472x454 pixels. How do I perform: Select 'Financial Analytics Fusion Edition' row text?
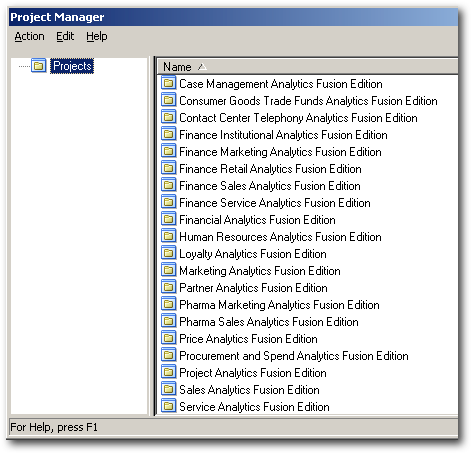pos(257,220)
